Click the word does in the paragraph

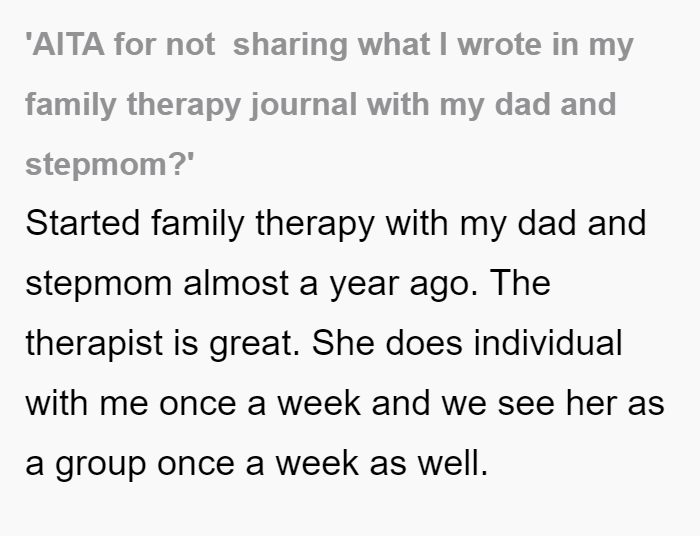[x=424, y=343]
